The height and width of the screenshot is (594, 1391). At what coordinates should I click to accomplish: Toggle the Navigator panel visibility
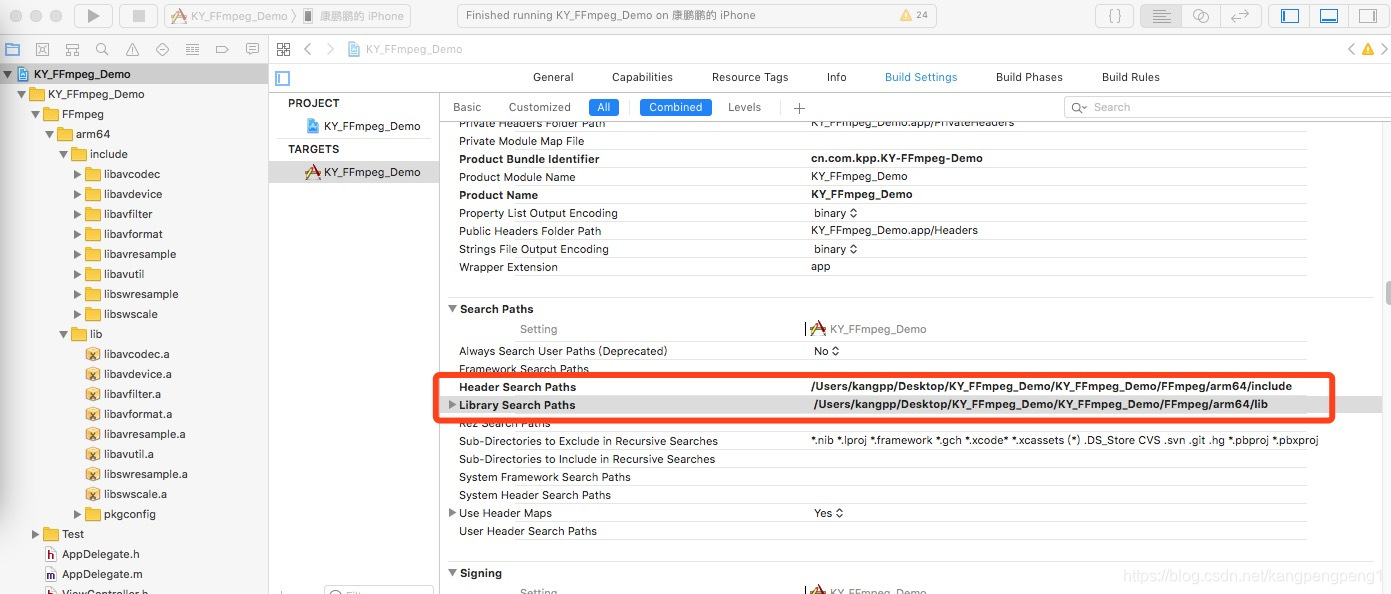[1290, 16]
